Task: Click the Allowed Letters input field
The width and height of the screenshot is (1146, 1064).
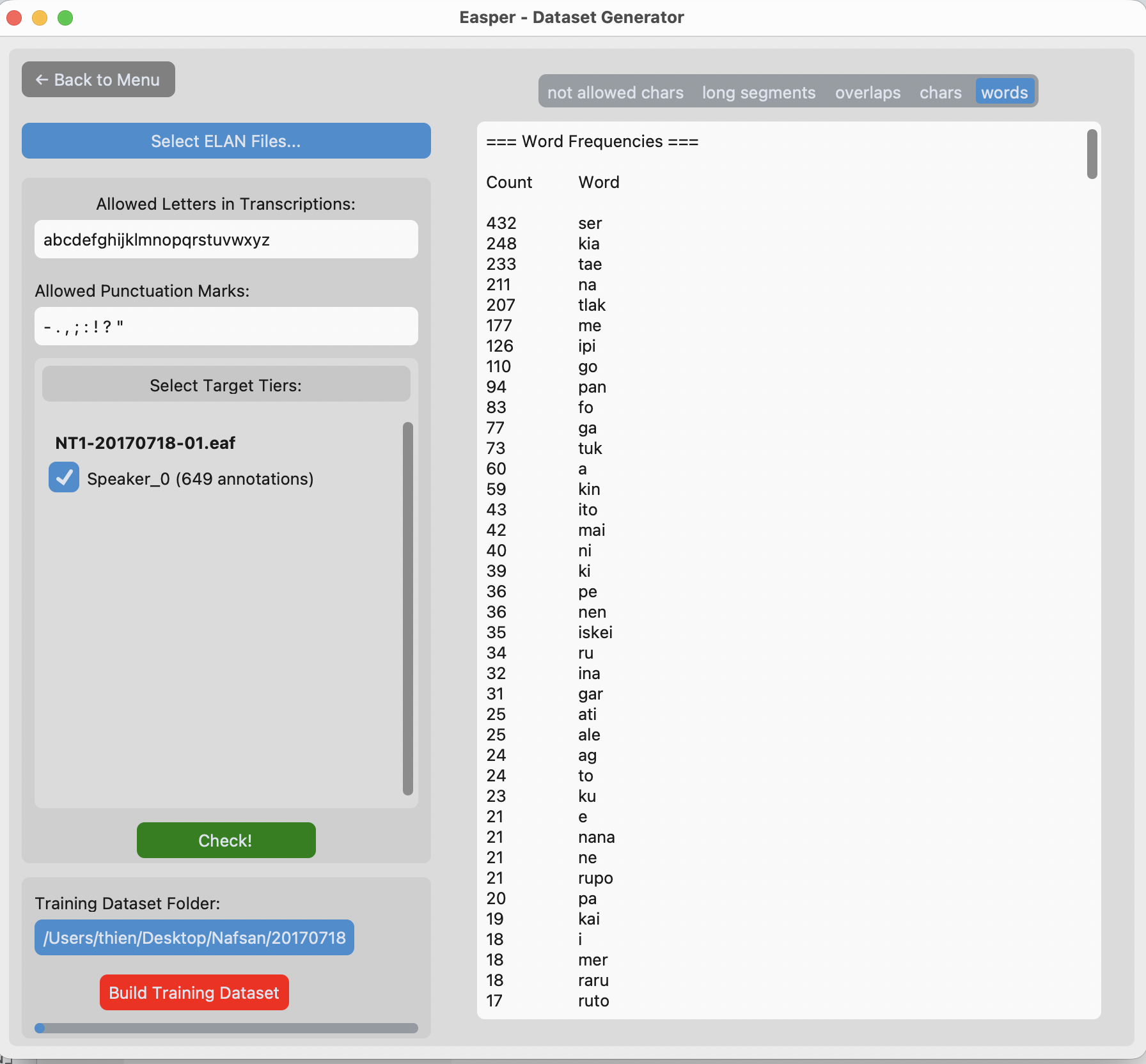Action: coord(226,240)
